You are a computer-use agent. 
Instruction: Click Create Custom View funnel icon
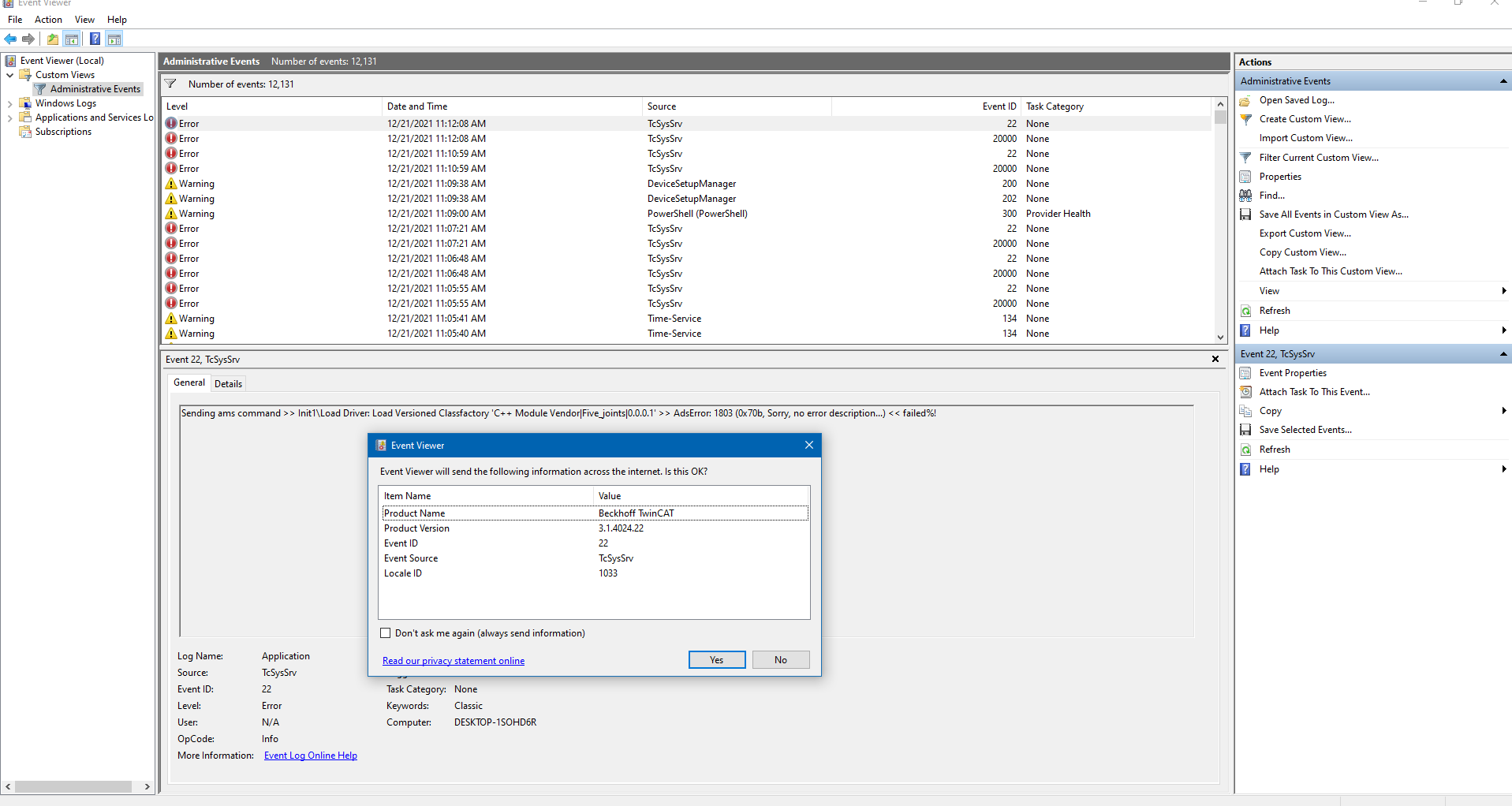click(x=1245, y=119)
